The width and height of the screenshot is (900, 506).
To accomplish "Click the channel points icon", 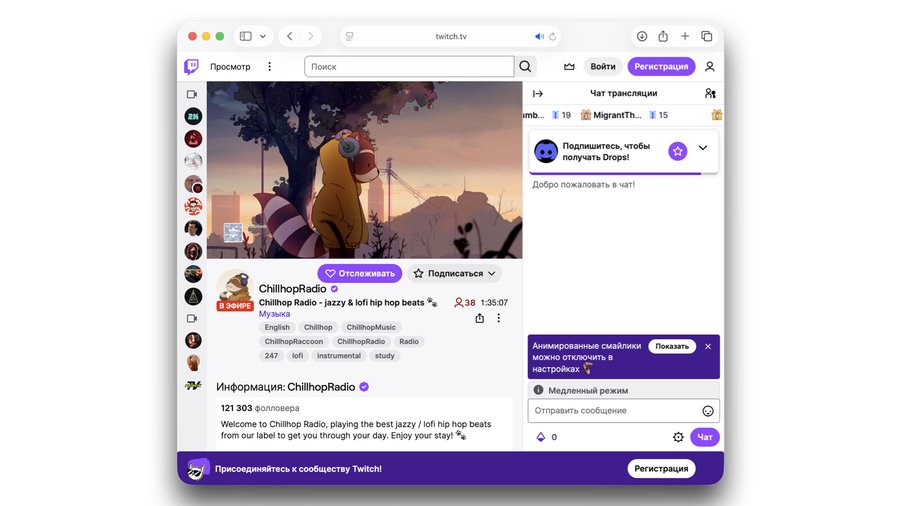I will (541, 437).
